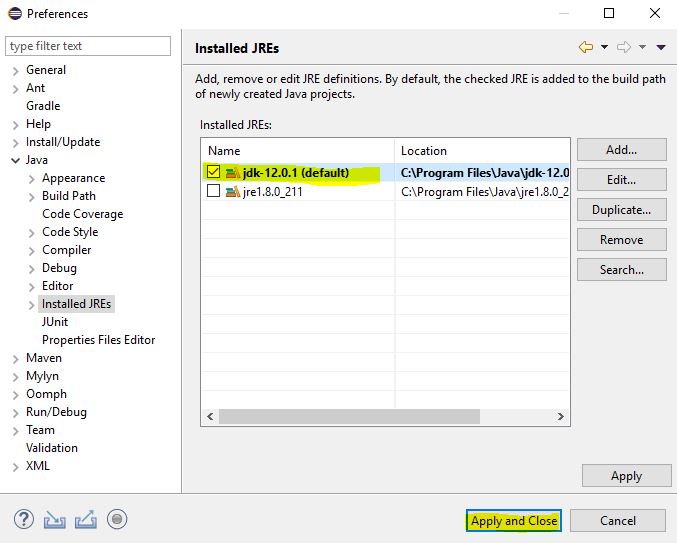677x543 pixels.
Task: Click the horizontal scrollbar thumb
Action: tap(349, 417)
